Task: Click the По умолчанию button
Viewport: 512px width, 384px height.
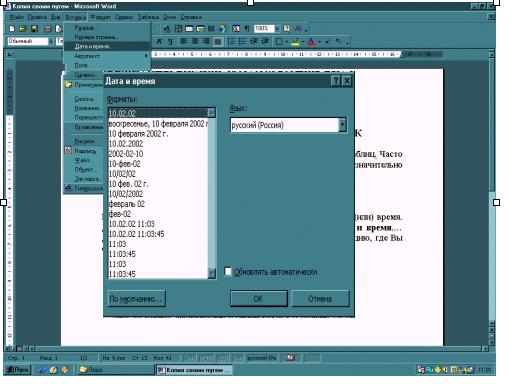Action: coord(137,299)
